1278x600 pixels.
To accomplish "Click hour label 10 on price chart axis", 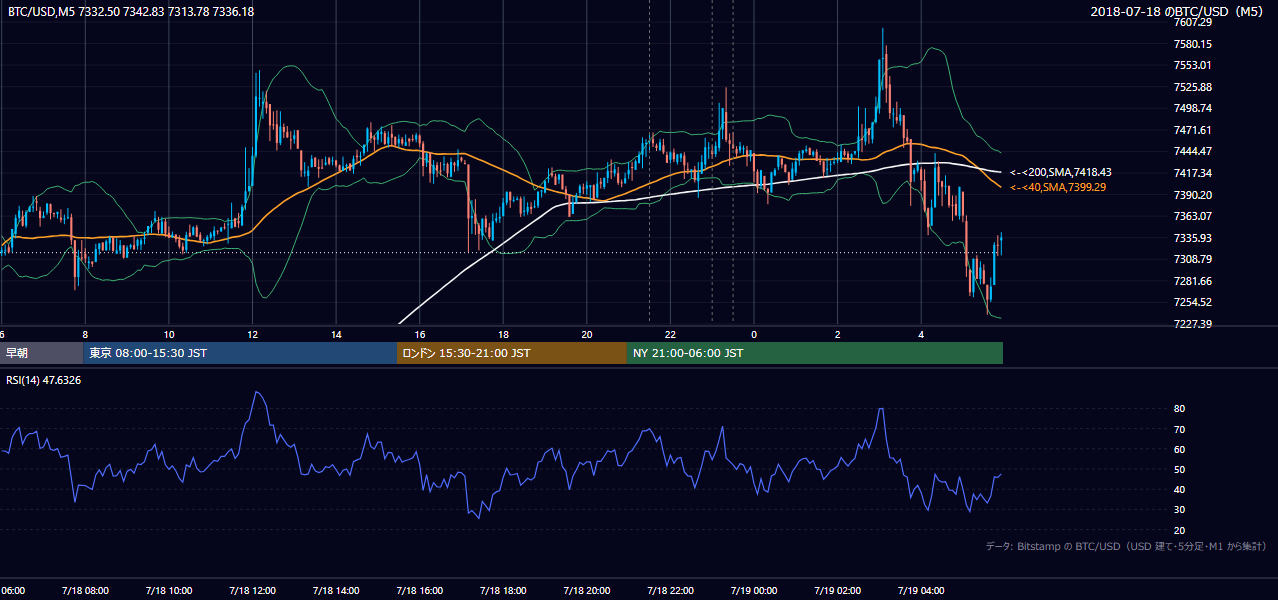I will [x=169, y=334].
